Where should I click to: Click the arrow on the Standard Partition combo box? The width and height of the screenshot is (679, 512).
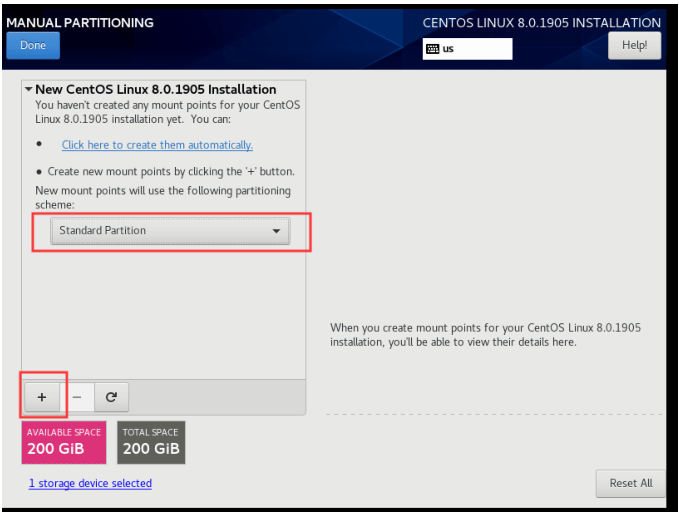[276, 231]
